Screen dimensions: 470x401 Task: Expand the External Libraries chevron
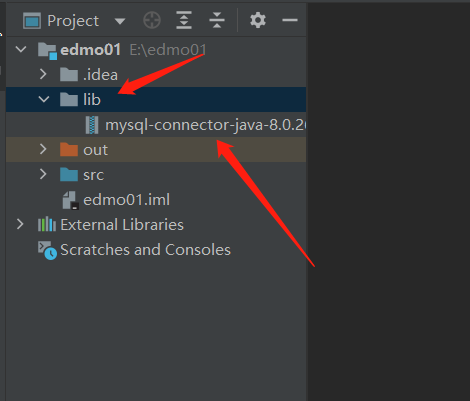20,224
